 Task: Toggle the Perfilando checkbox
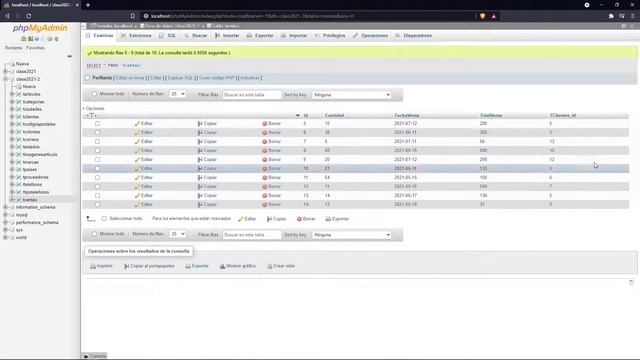click(87, 78)
